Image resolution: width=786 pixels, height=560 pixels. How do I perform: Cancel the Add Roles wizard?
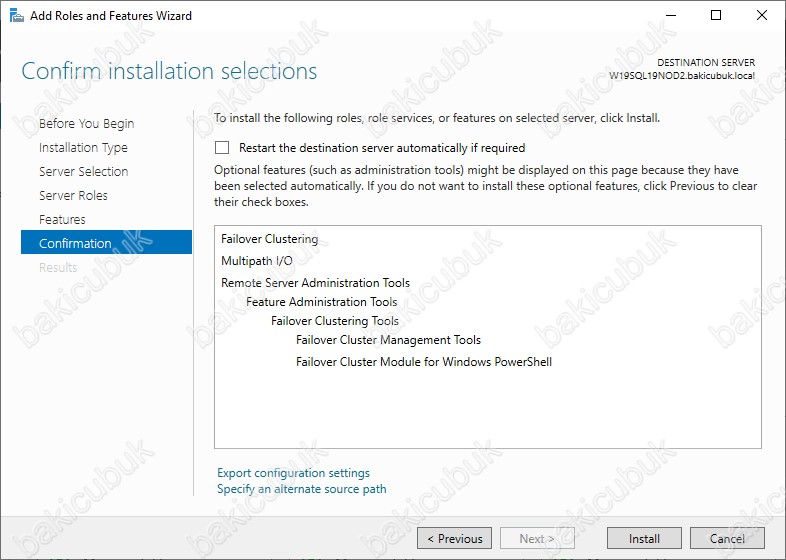tap(727, 538)
